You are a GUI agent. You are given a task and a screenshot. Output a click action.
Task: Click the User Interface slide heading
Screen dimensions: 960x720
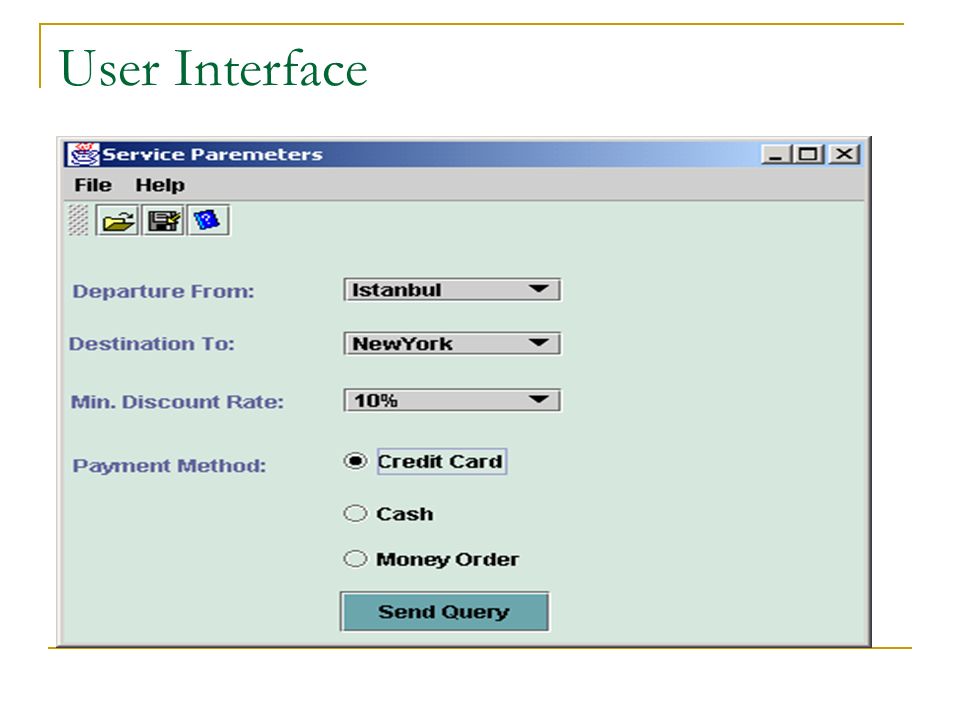click(x=213, y=69)
